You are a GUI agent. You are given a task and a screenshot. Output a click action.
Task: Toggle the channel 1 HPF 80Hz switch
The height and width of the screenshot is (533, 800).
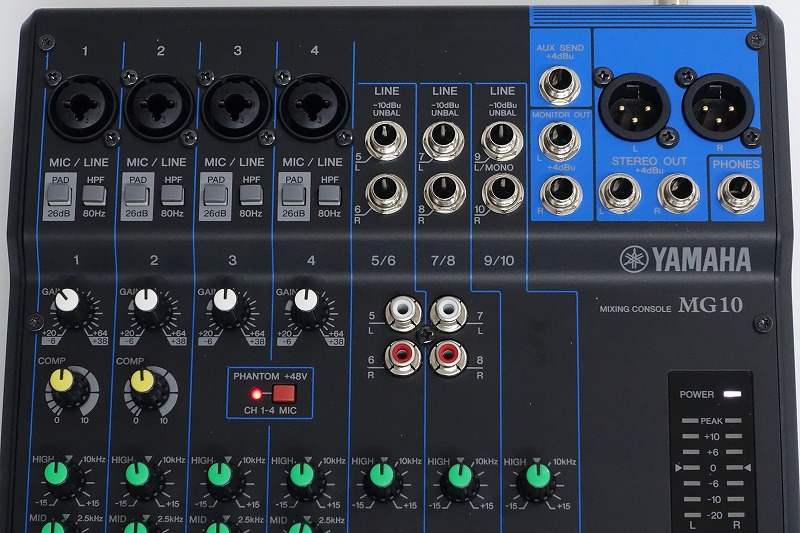coord(95,195)
